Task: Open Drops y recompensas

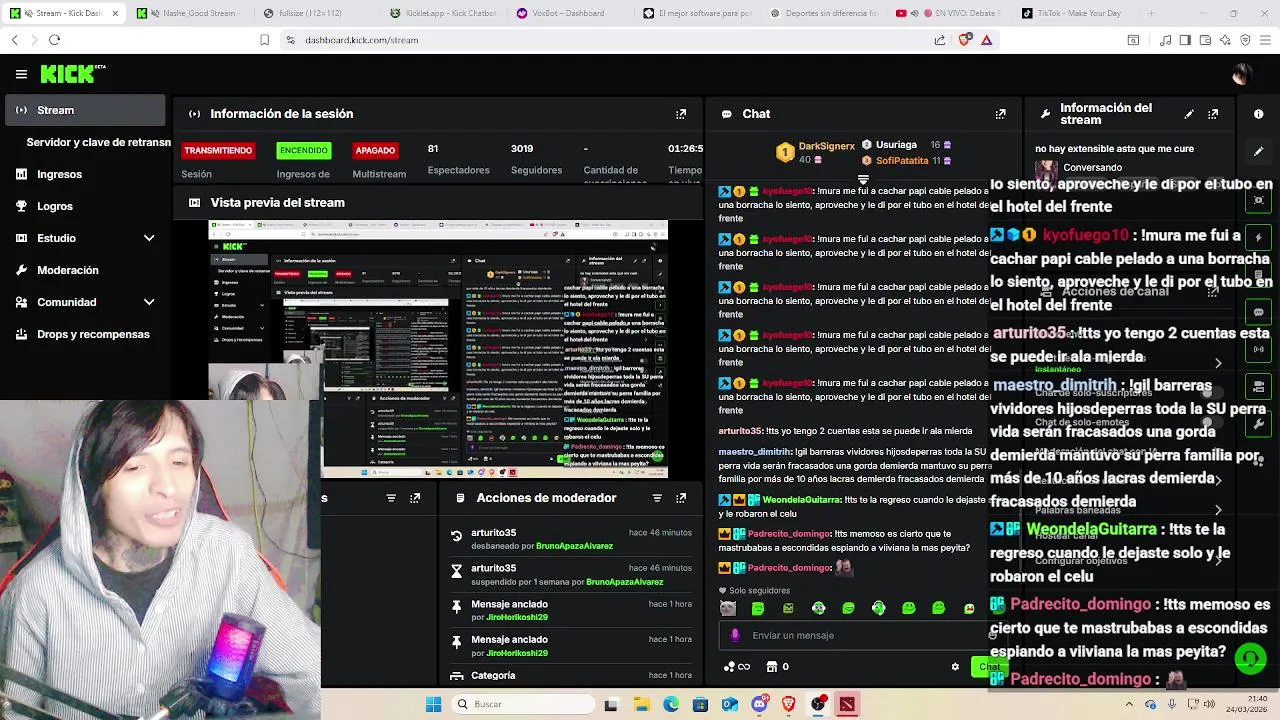Action: [x=85, y=334]
